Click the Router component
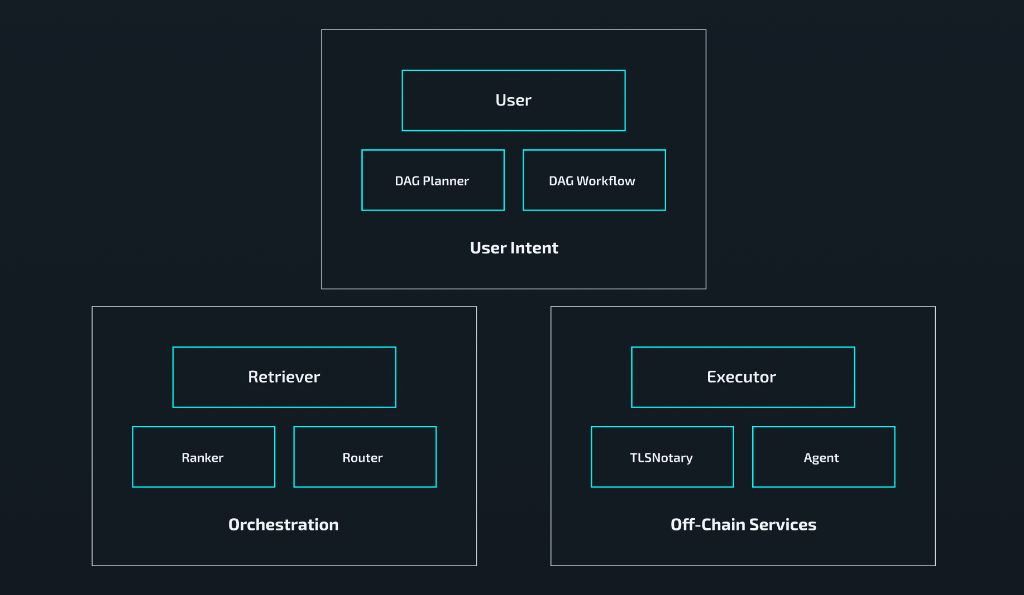This screenshot has height=595, width=1024. [x=364, y=457]
